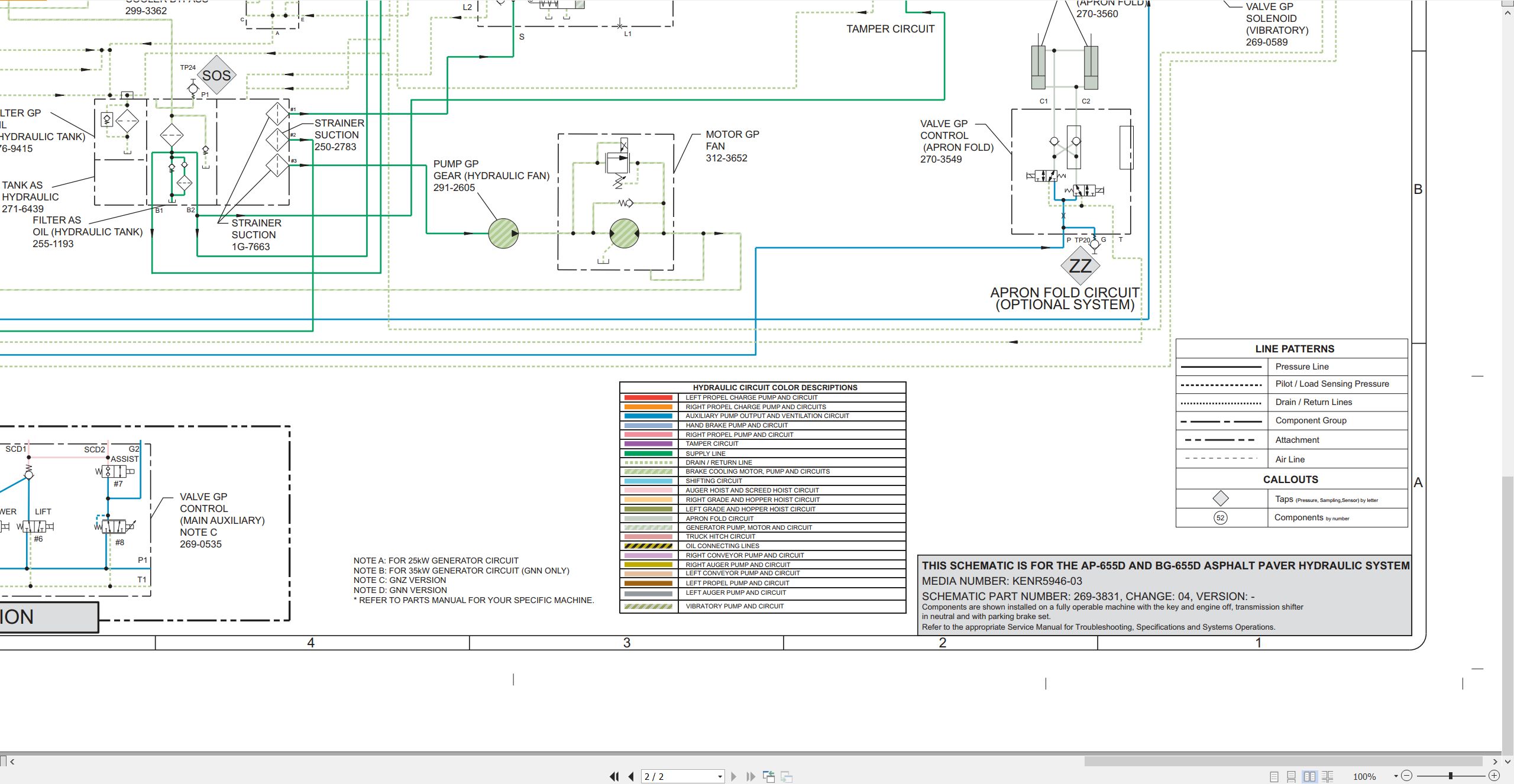Zoom in with the plus button
The image size is (1514, 784).
pos(1494,776)
